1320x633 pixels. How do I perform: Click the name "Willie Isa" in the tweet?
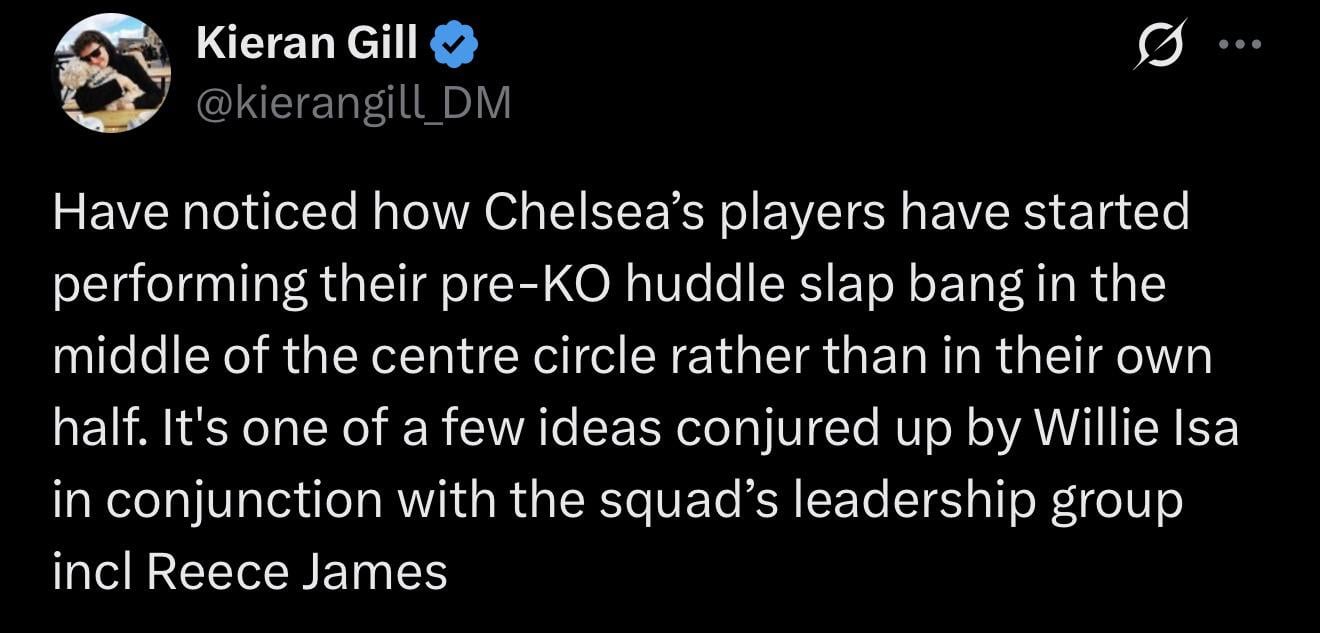(x=1136, y=429)
